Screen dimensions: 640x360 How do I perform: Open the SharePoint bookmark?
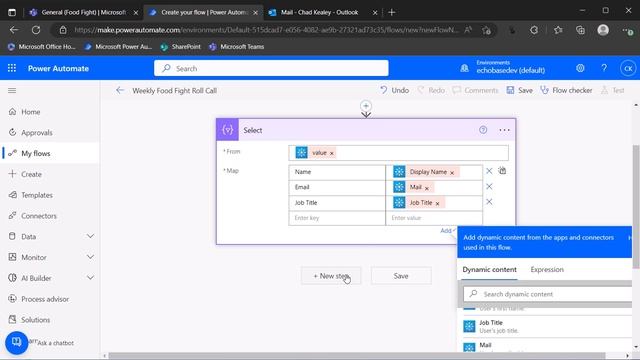tap(181, 47)
